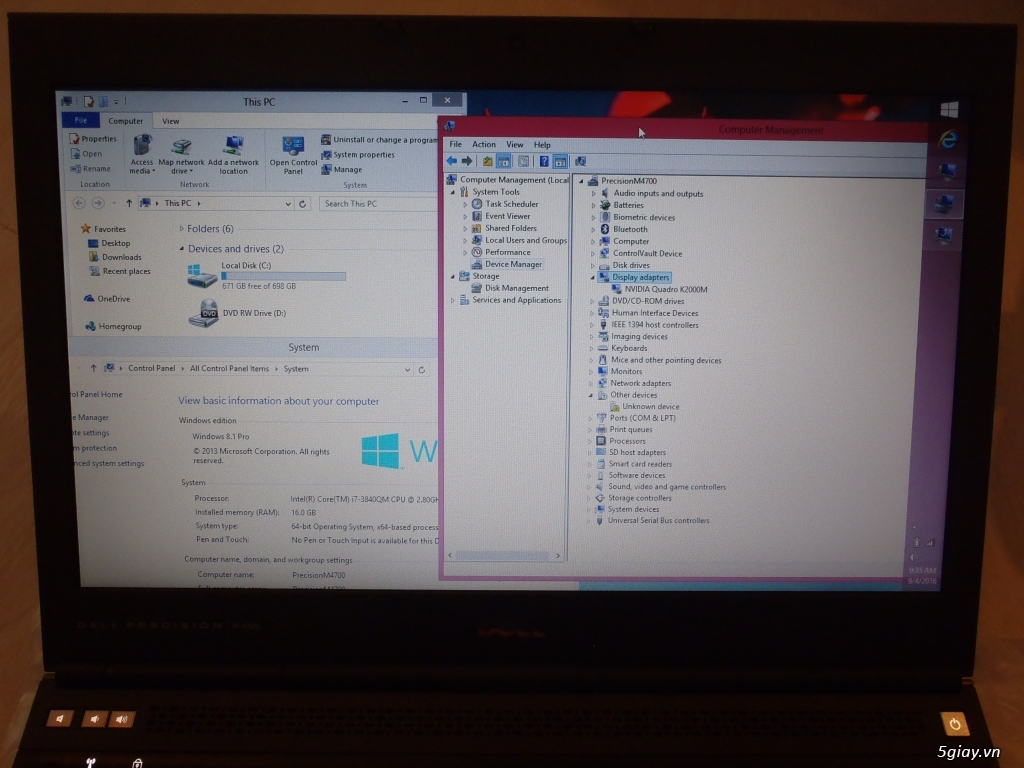The height and width of the screenshot is (768, 1024).
Task: Click Add a network location button
Action: pyautogui.click(x=233, y=155)
